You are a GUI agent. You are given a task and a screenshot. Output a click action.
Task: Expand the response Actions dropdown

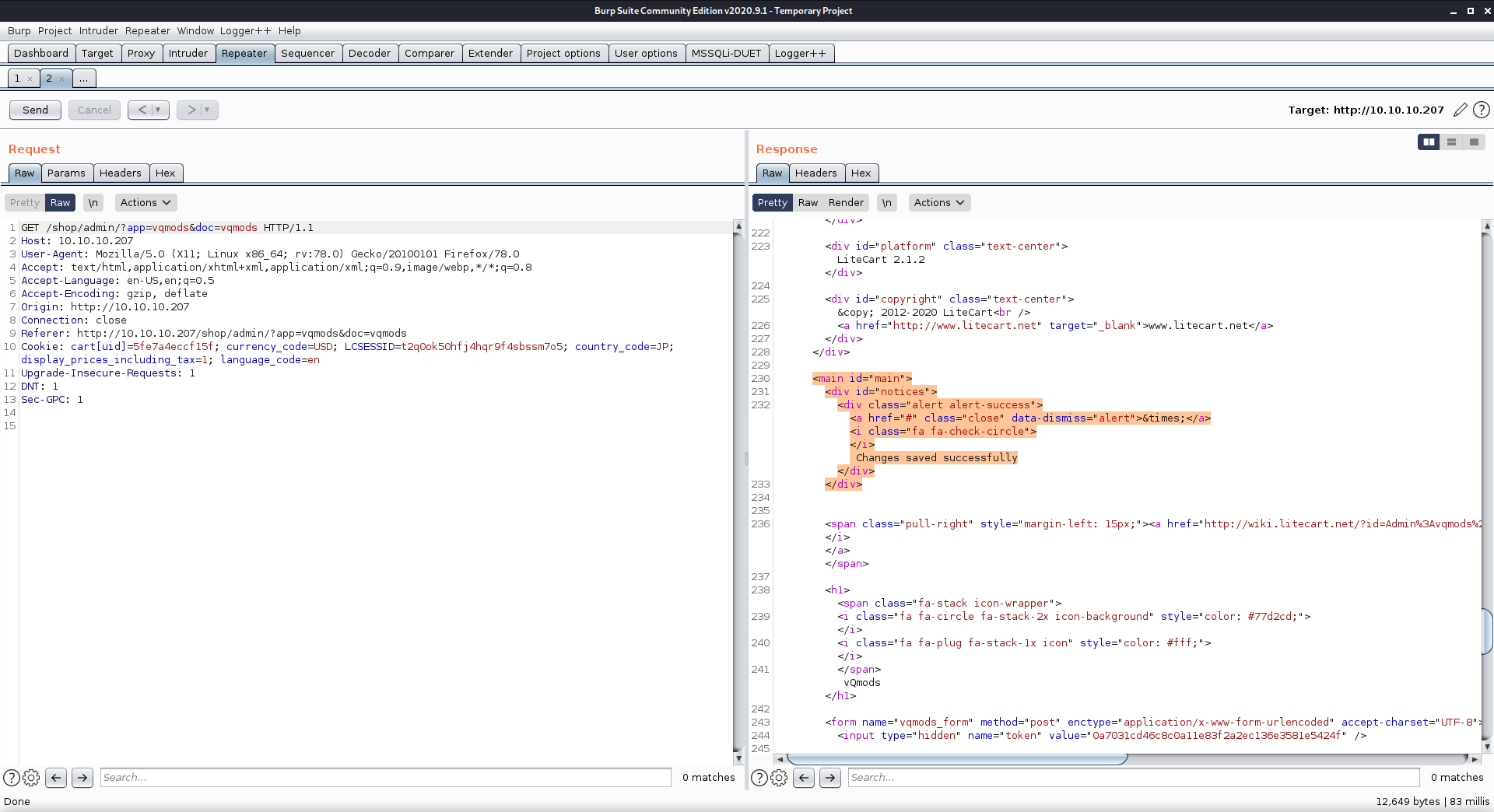point(939,202)
